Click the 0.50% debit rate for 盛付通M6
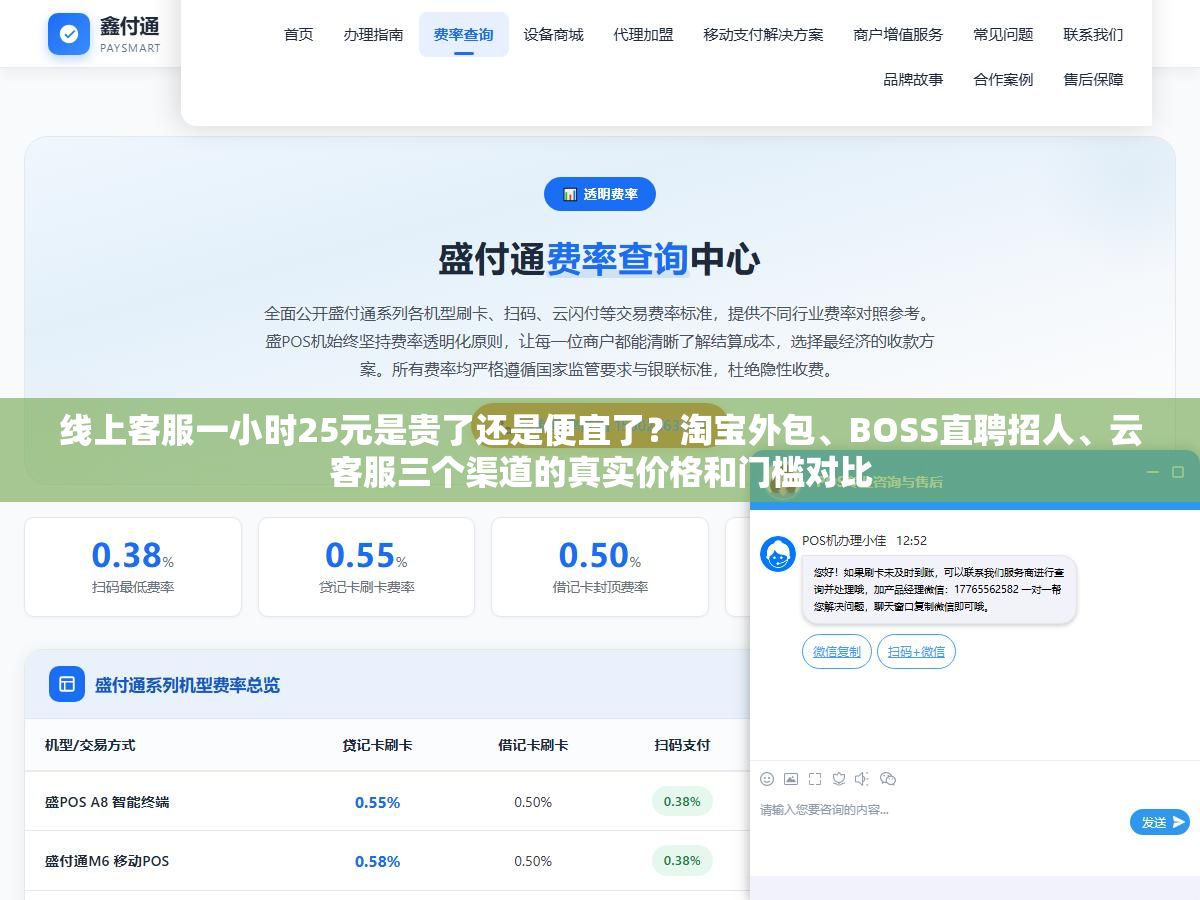 [533, 861]
